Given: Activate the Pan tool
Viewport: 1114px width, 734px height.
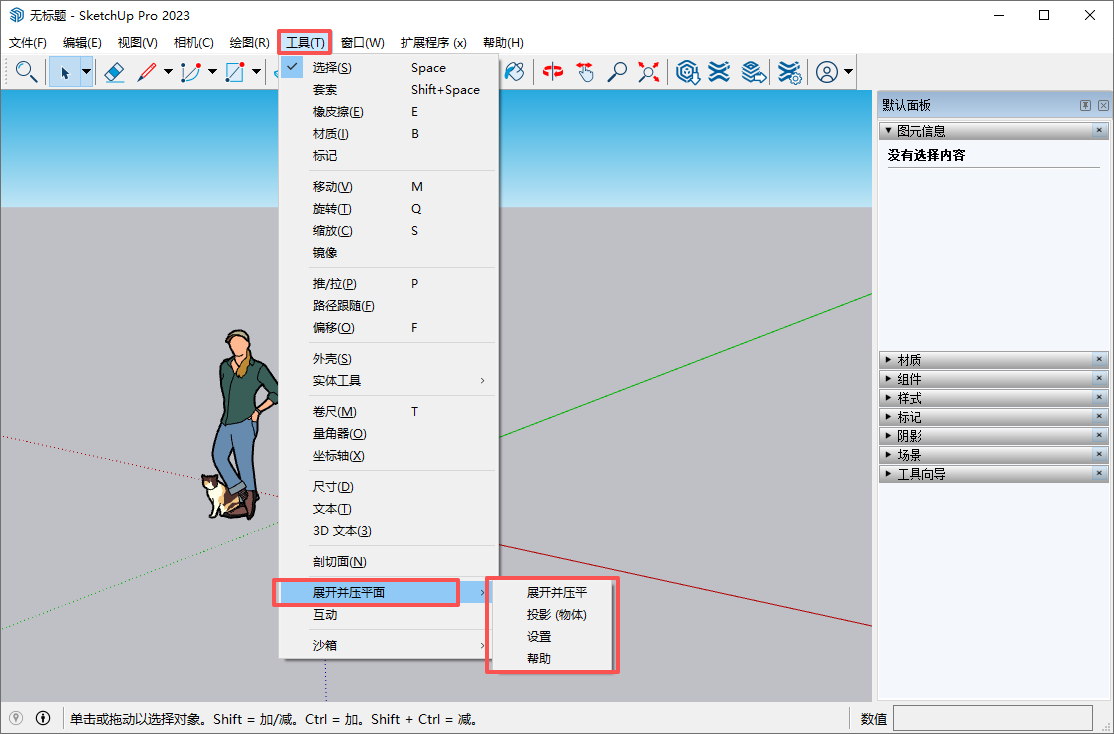Looking at the screenshot, I should coord(585,72).
